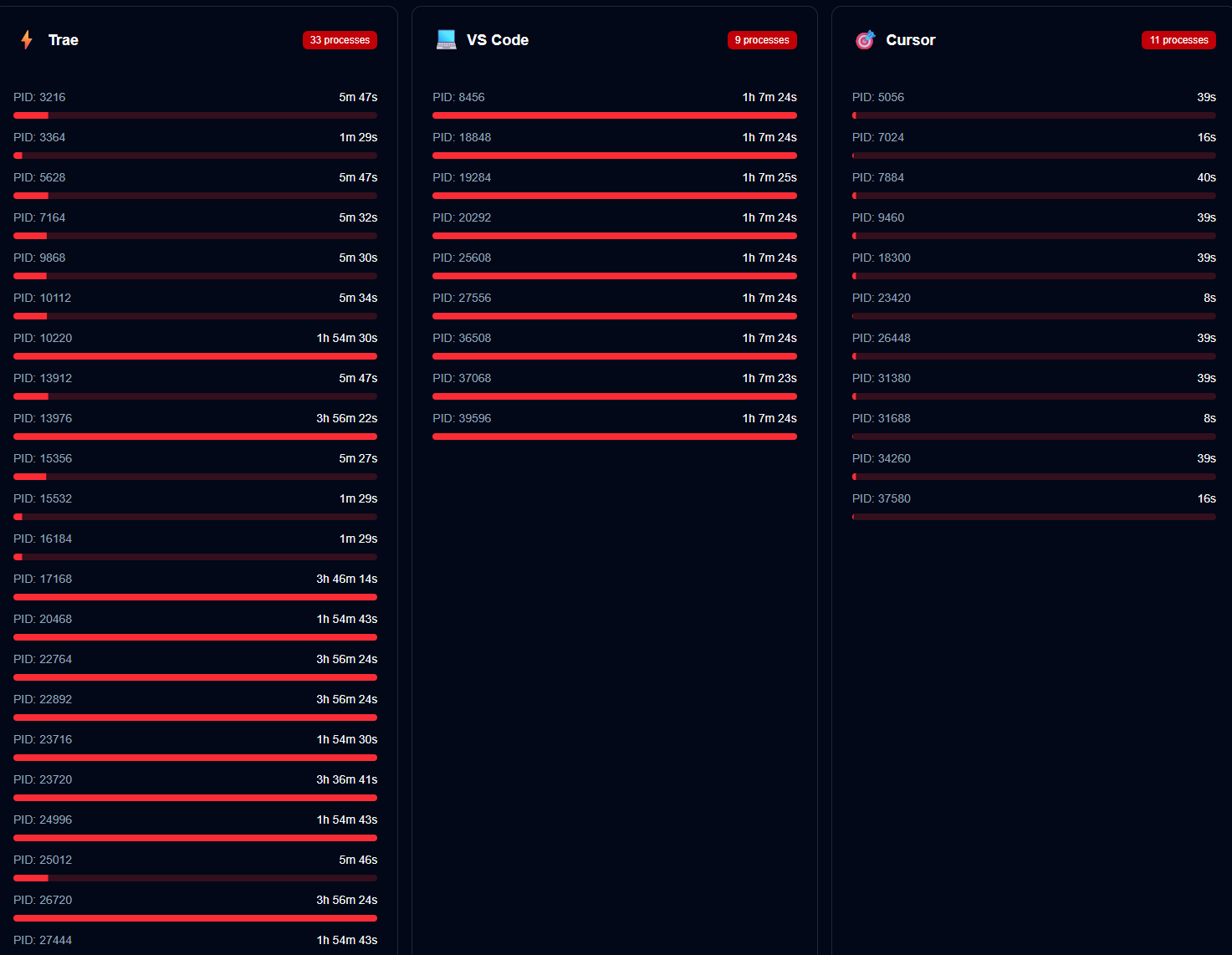Select text PID: 7164

point(39,217)
